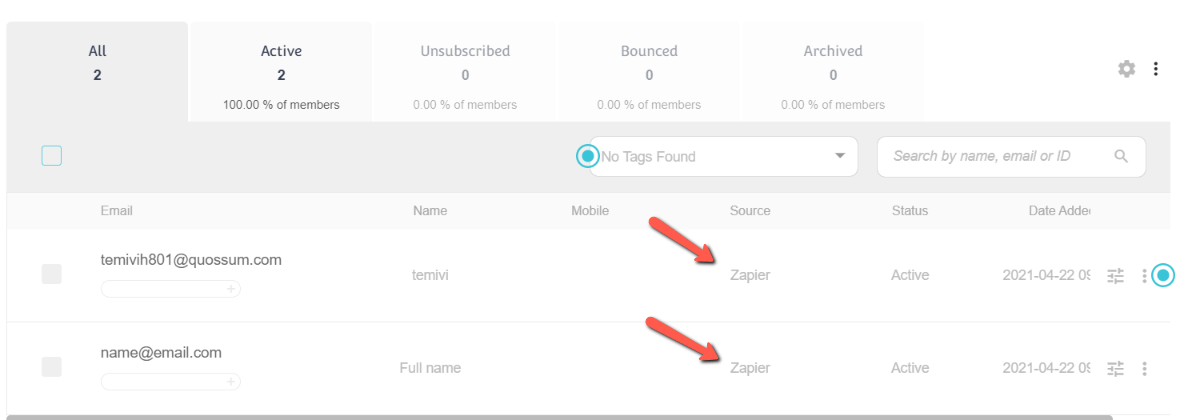Switch to the Unsubscribed tab

(x=465, y=72)
